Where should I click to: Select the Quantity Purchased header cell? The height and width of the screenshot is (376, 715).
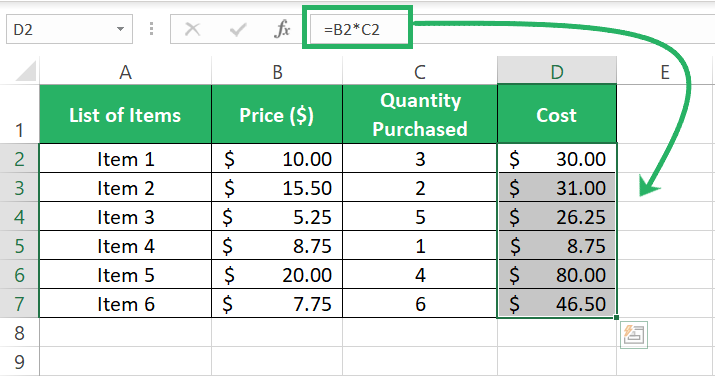(420, 114)
